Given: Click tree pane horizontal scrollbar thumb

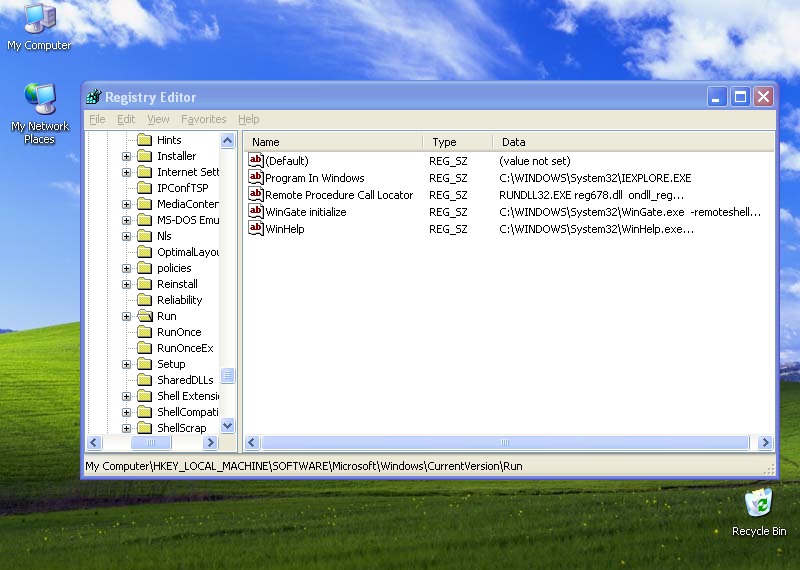Looking at the screenshot, I should [x=151, y=442].
